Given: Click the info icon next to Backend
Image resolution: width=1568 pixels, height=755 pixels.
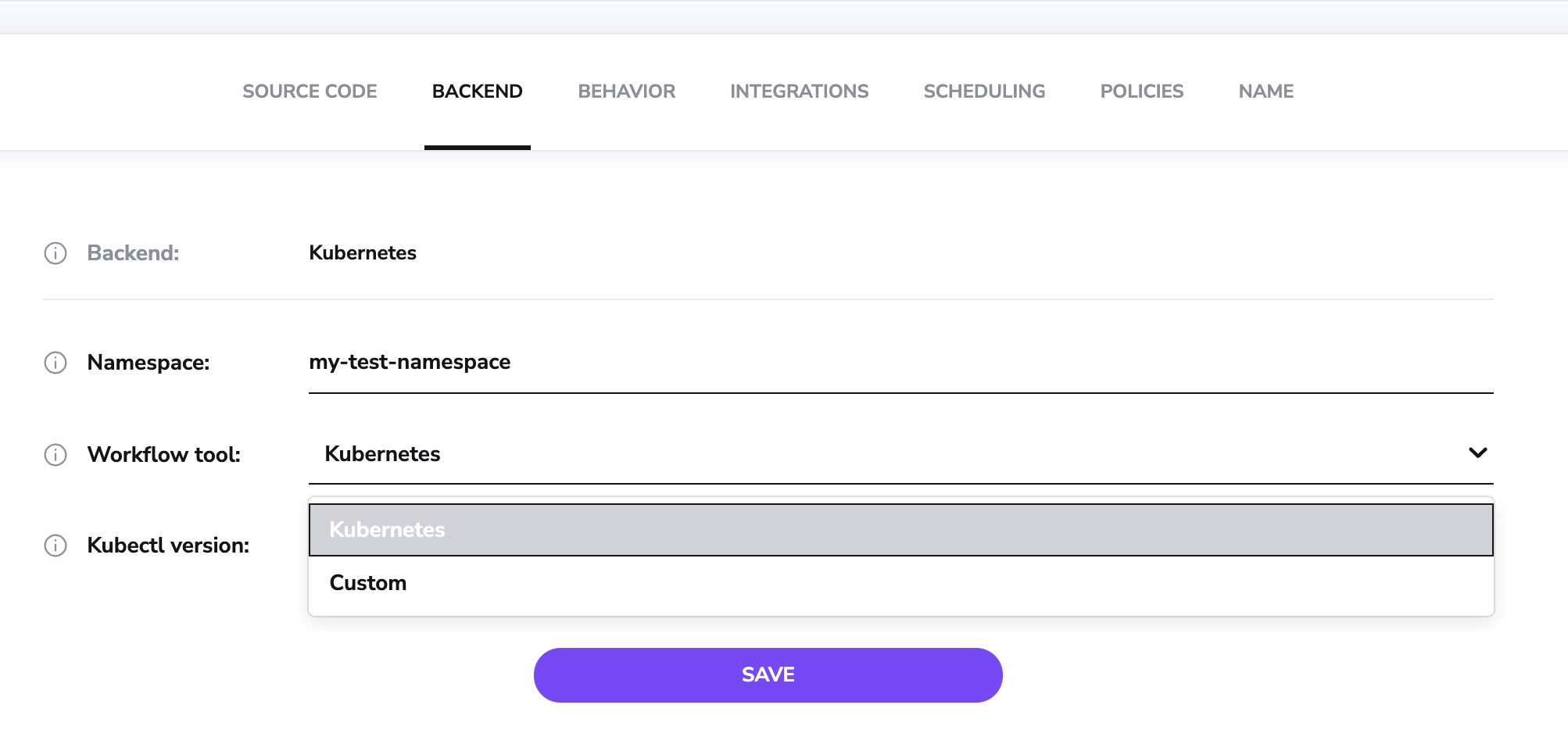Looking at the screenshot, I should (55, 253).
